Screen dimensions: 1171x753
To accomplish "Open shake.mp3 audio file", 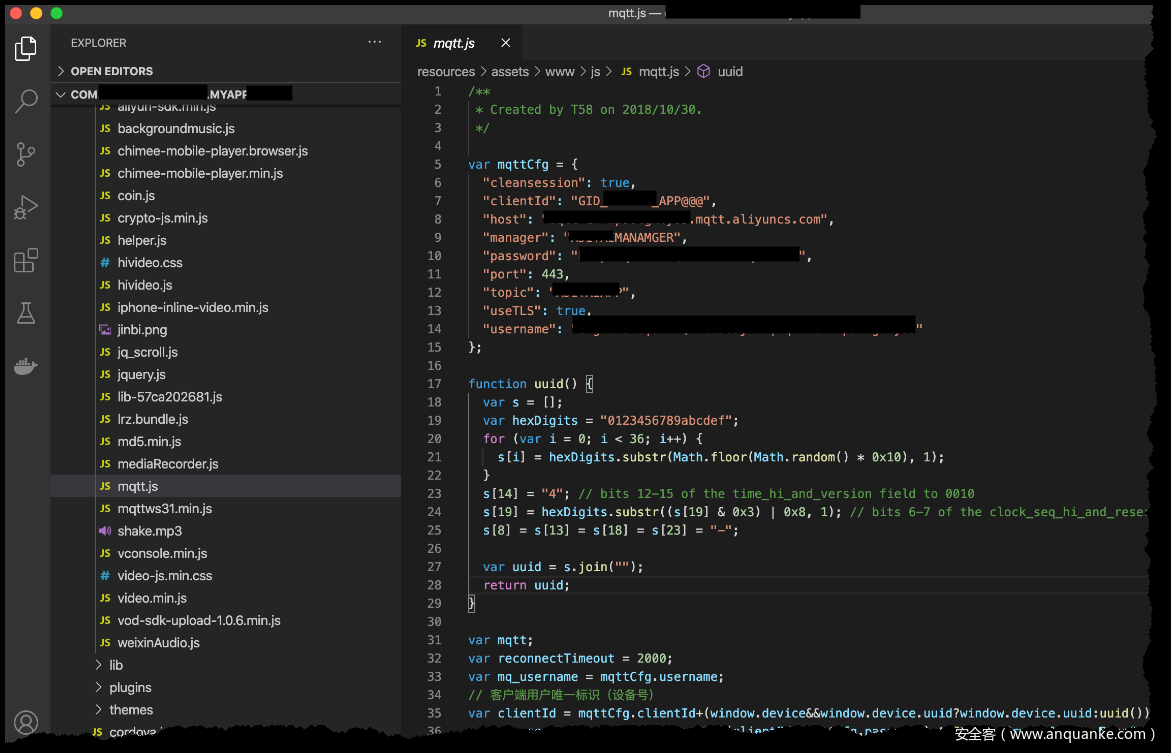I will point(149,531).
